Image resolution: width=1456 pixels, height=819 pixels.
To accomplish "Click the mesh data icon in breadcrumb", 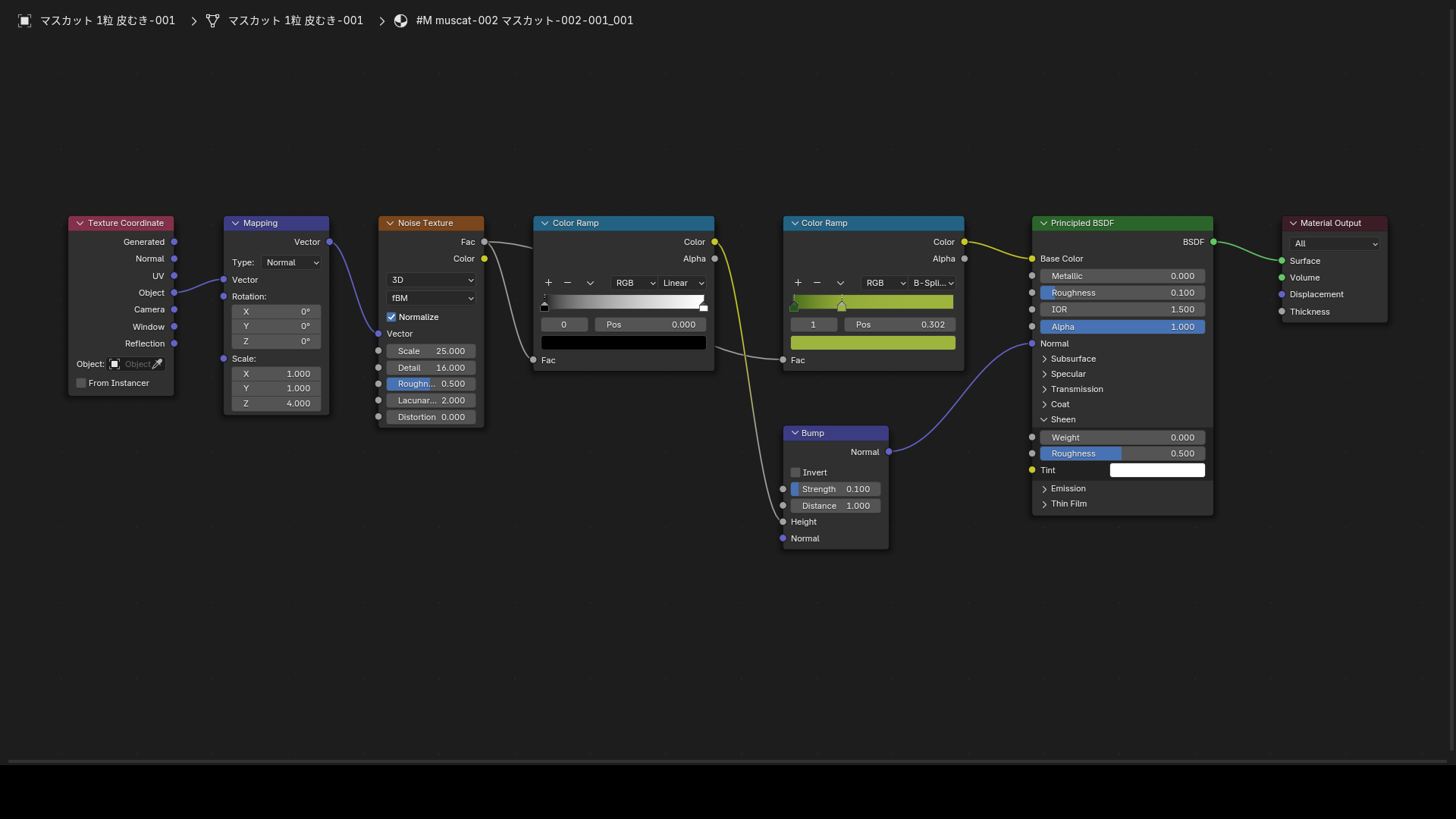I will click(x=212, y=20).
